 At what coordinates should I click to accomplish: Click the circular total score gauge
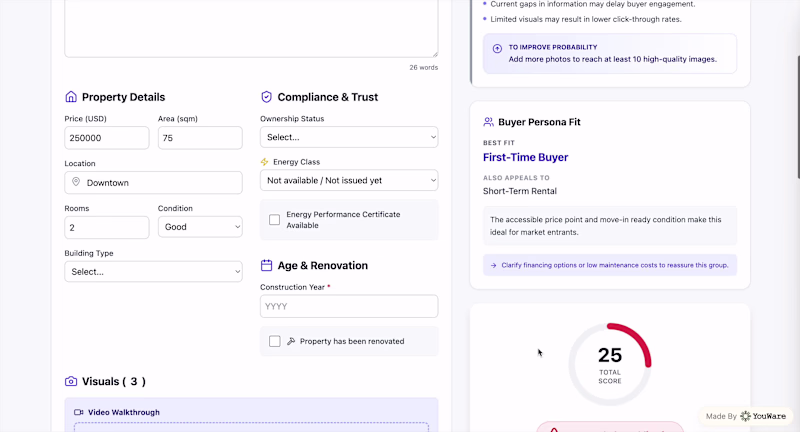610,364
